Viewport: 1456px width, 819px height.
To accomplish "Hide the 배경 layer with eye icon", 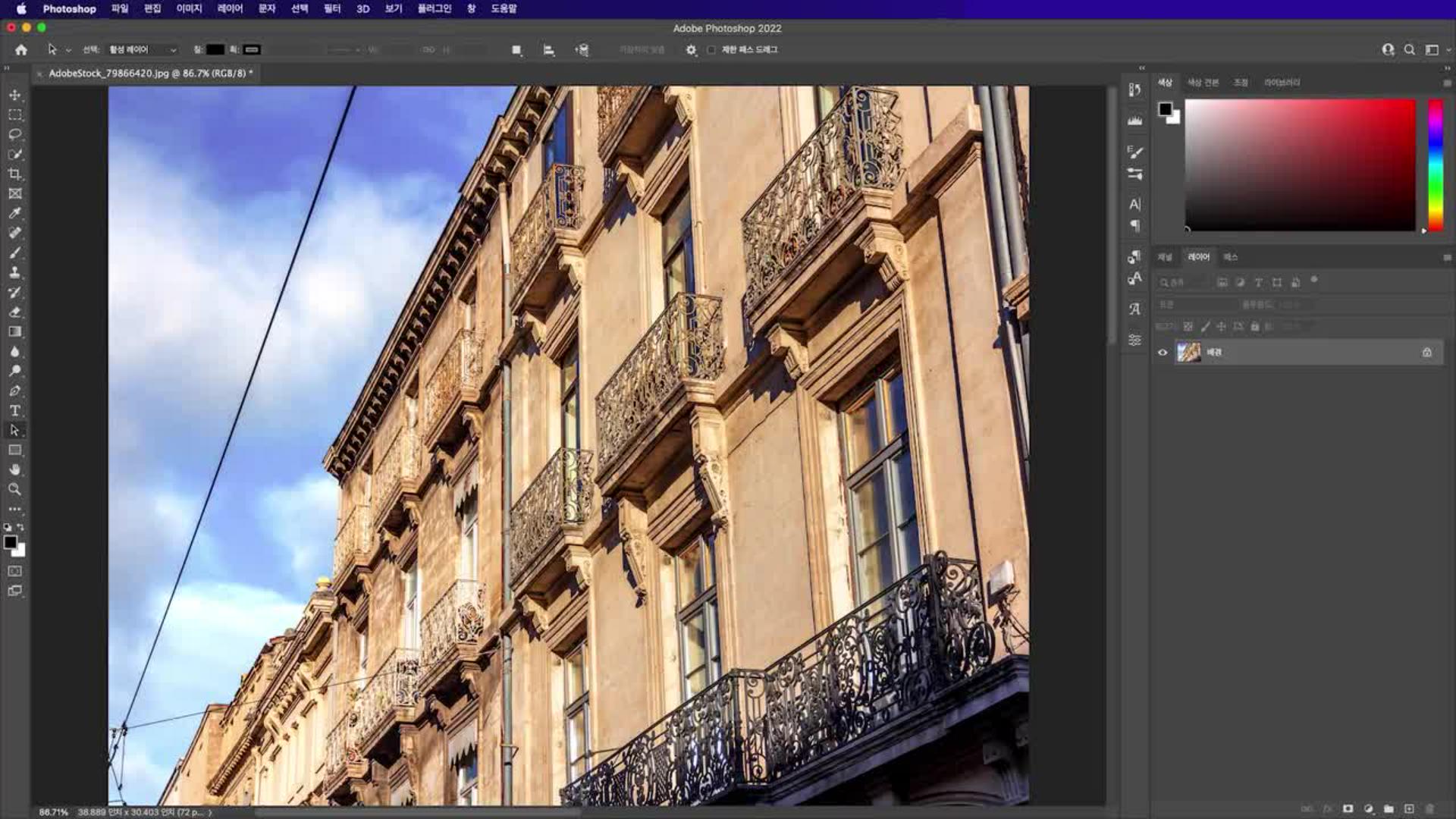I will [x=1163, y=352].
